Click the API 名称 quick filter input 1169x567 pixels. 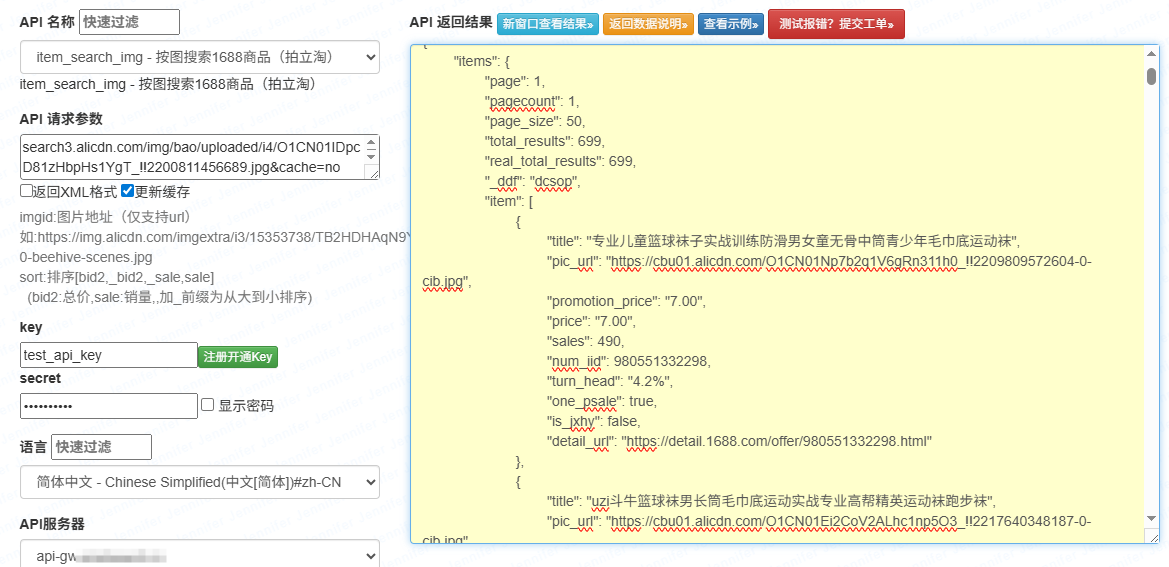coord(129,22)
